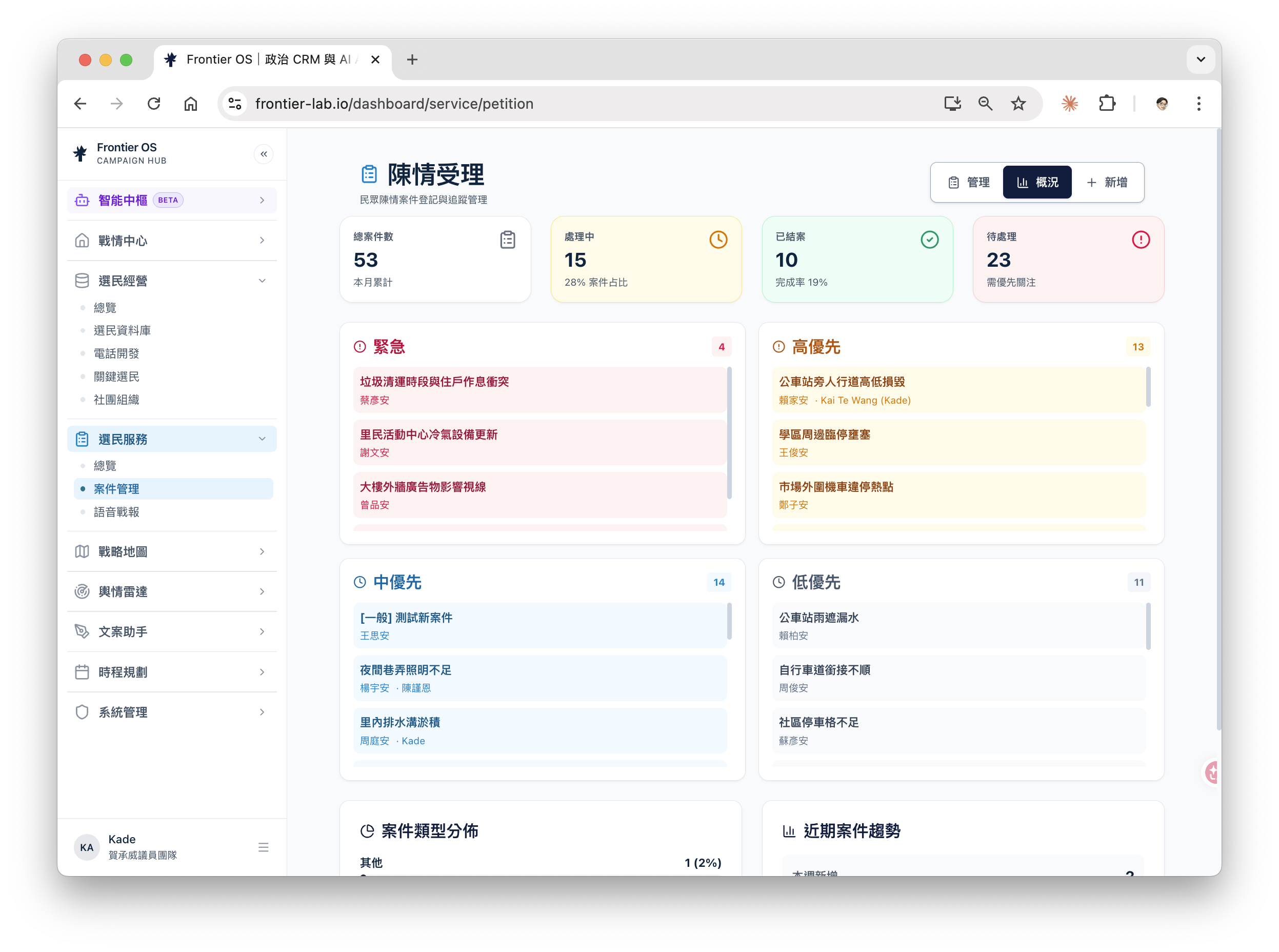Open 語音戰報 in the sidebar
Screen dimensions: 1279x952
[x=173, y=512]
